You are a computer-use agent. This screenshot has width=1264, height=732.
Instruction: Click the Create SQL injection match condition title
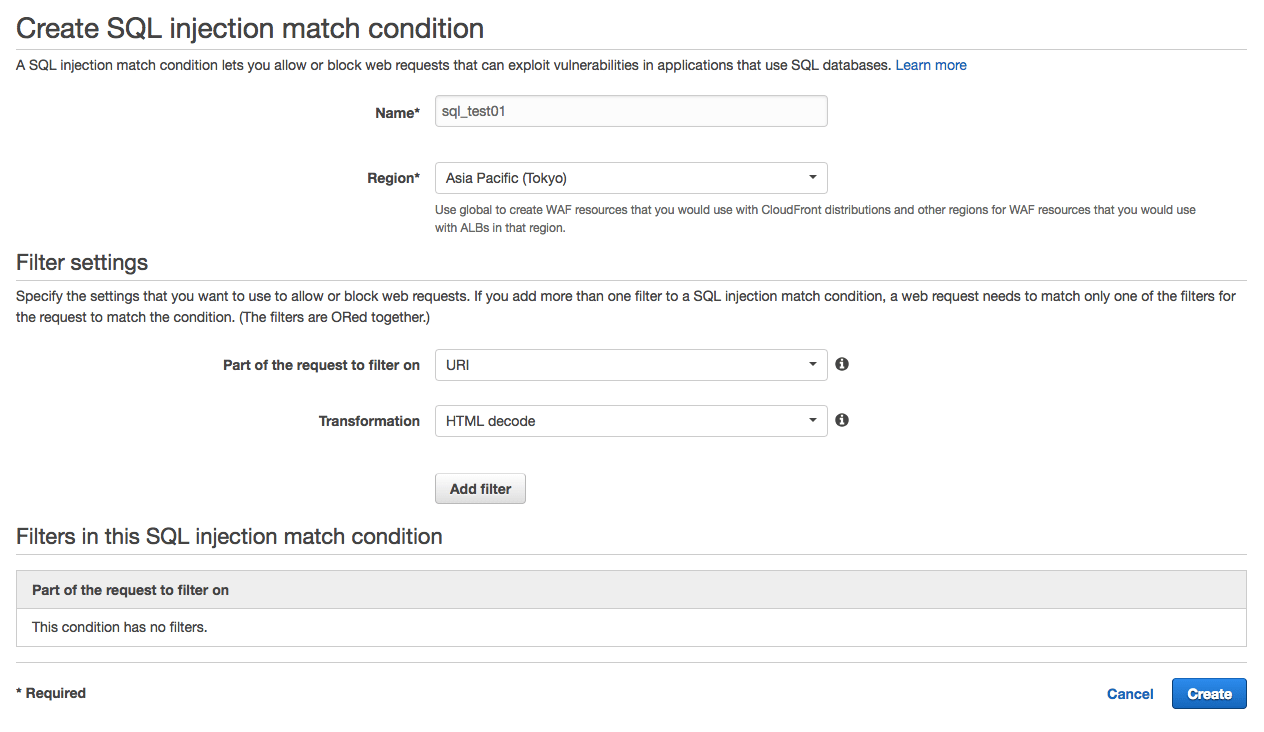pos(250,28)
